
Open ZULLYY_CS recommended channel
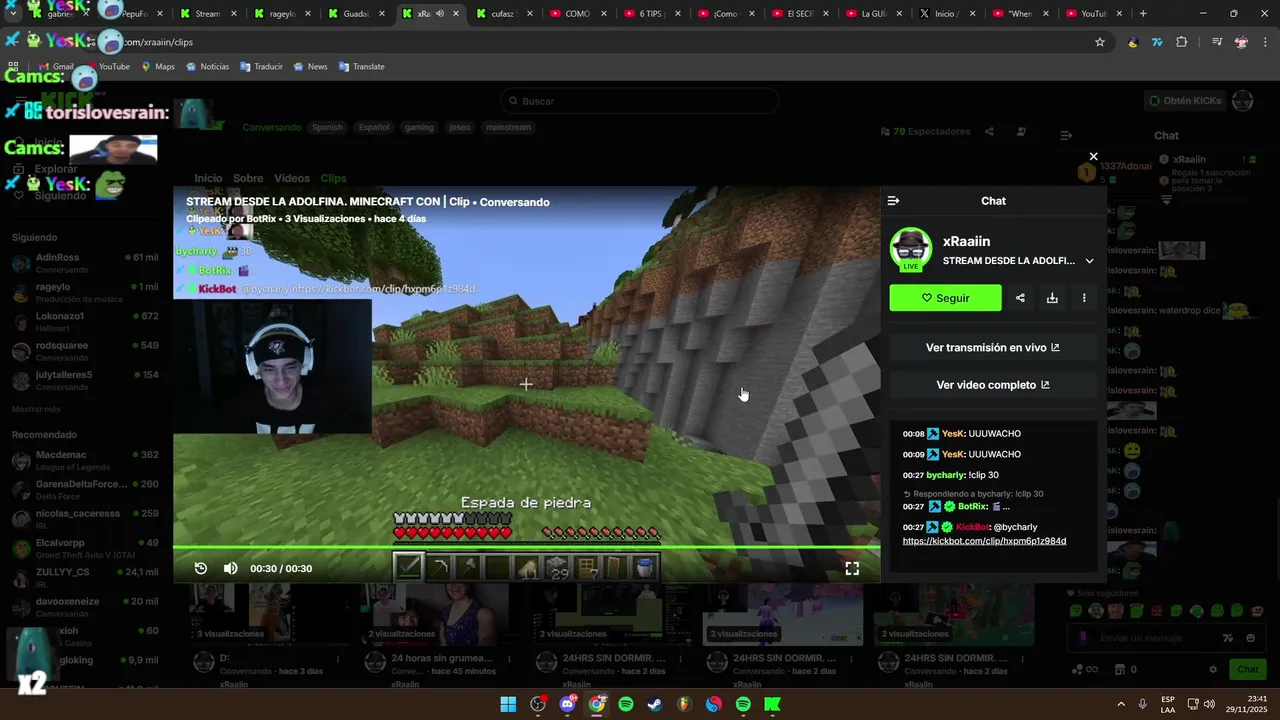pos(84,577)
